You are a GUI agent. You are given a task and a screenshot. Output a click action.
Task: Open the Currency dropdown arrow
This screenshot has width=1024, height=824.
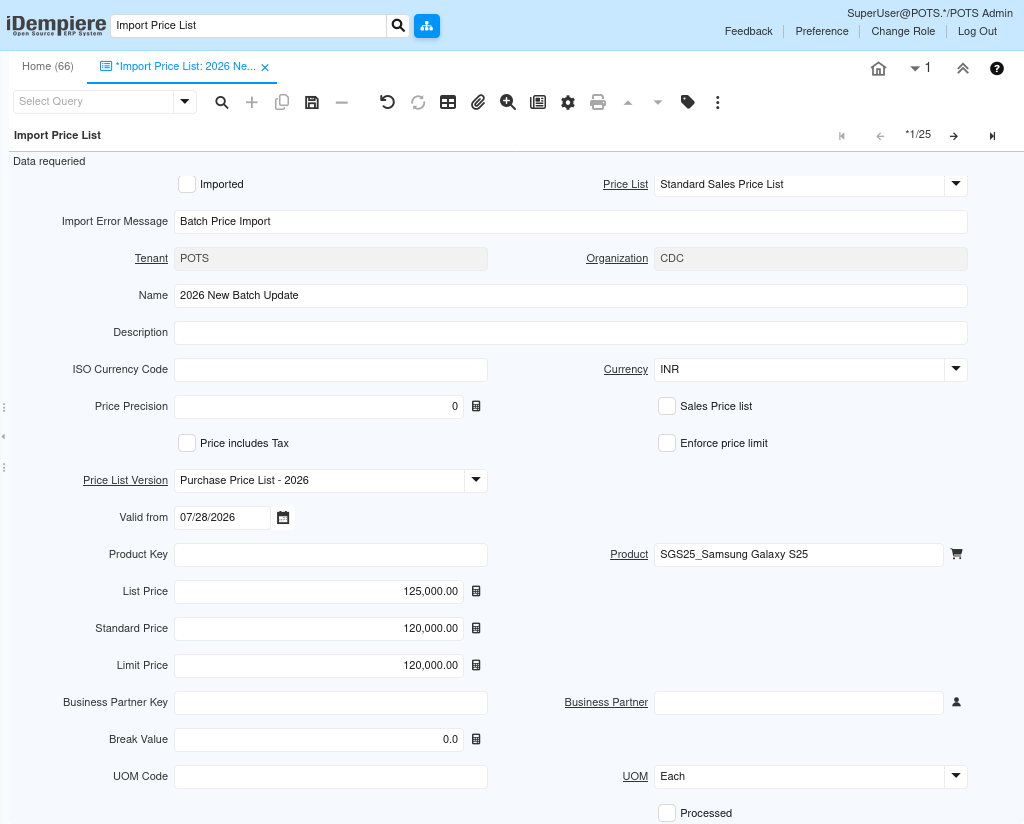click(956, 370)
